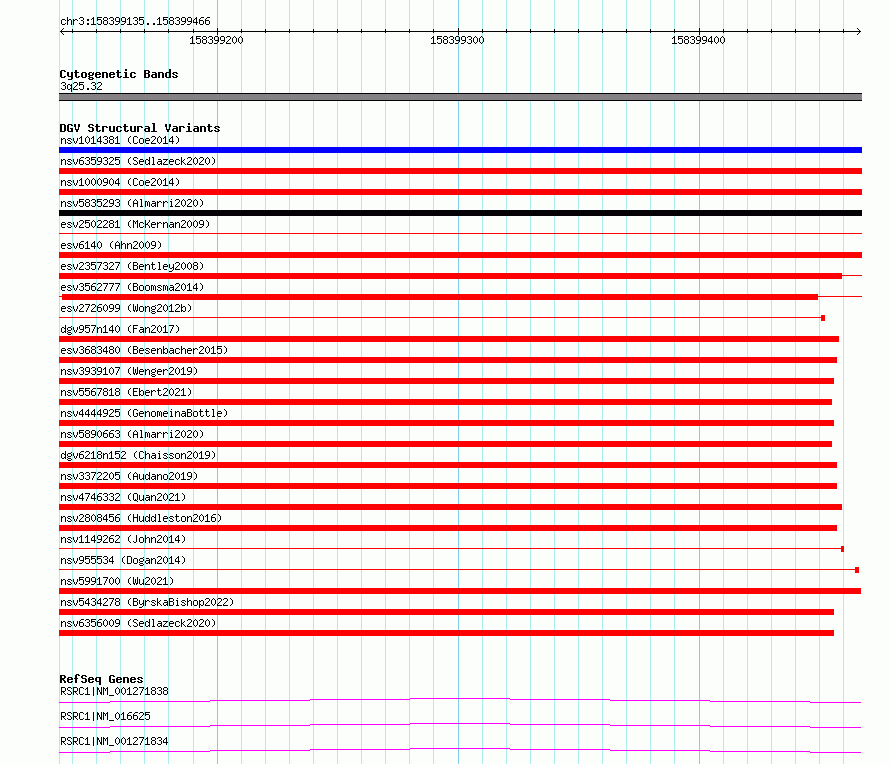Image resolution: width=890 pixels, height=764 pixels.
Task: Open nsv4444925 (GenomeinaBottle) label
Action: (144, 413)
